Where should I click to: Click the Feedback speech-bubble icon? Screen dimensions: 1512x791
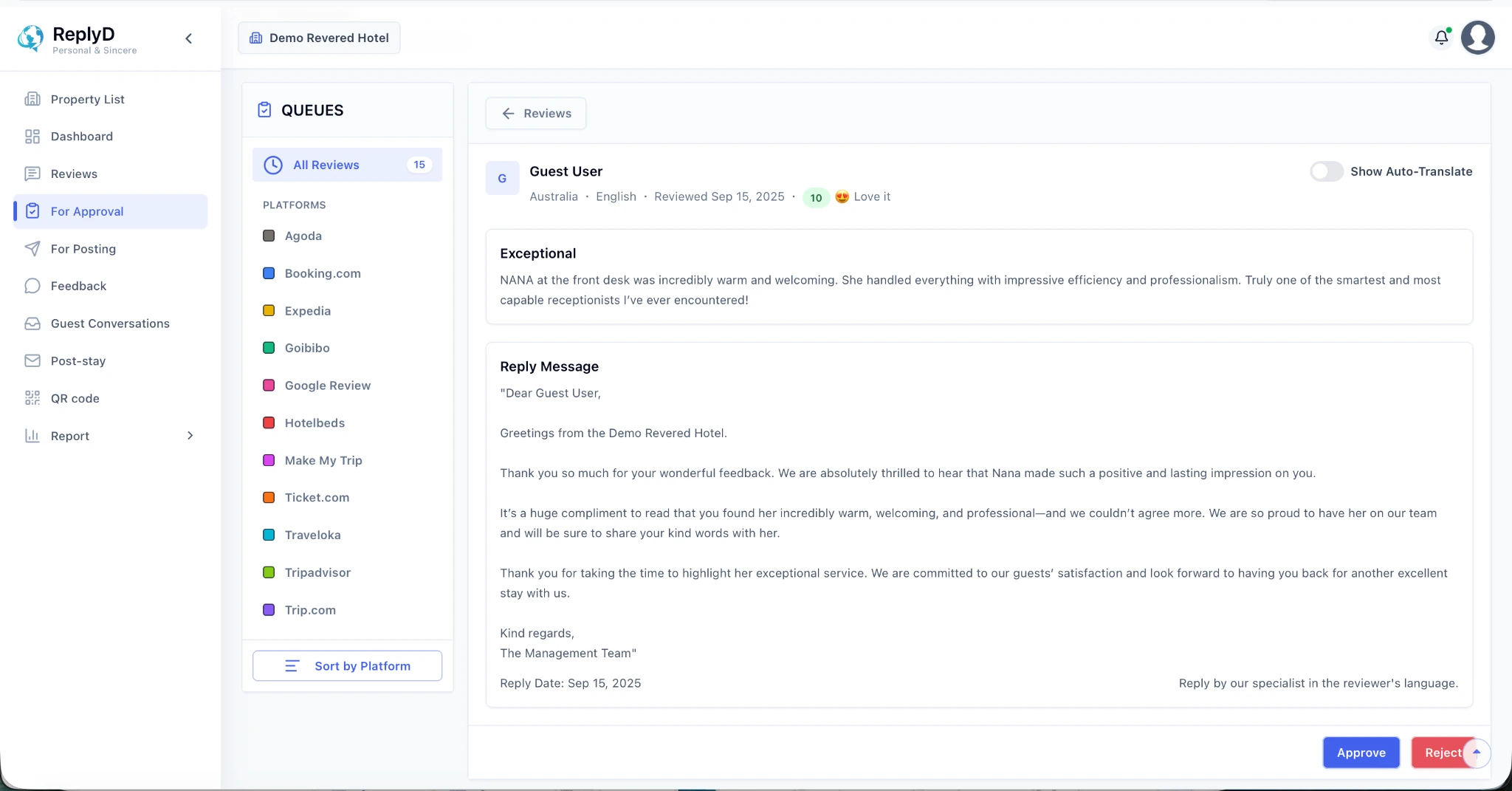(32, 286)
